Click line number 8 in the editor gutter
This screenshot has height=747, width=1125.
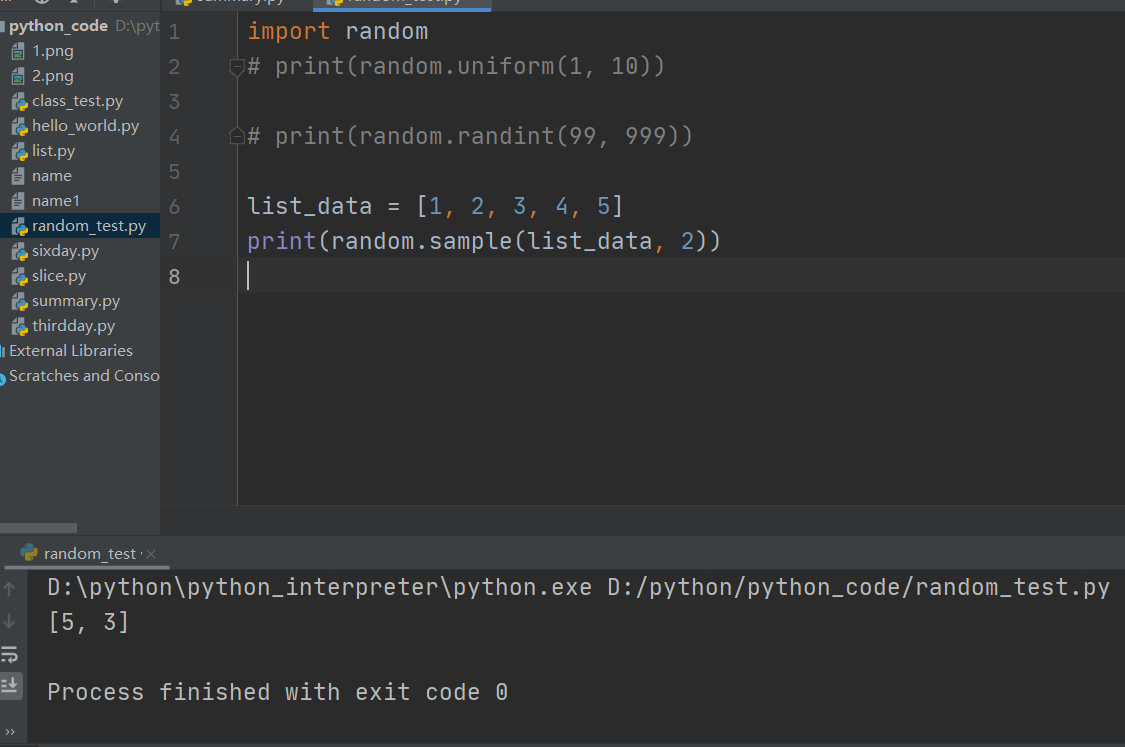[174, 276]
